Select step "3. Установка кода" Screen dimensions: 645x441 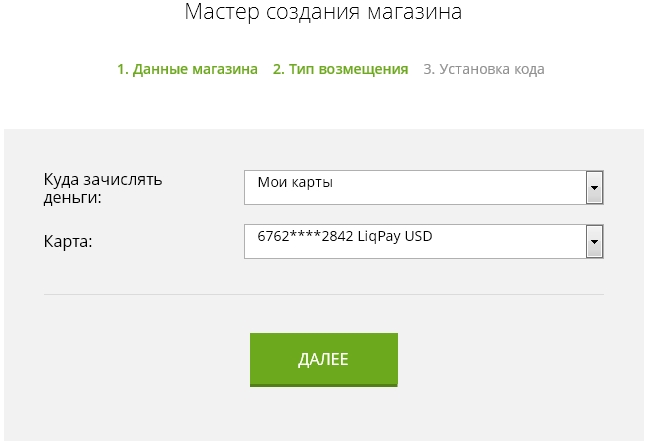pyautogui.click(x=484, y=69)
